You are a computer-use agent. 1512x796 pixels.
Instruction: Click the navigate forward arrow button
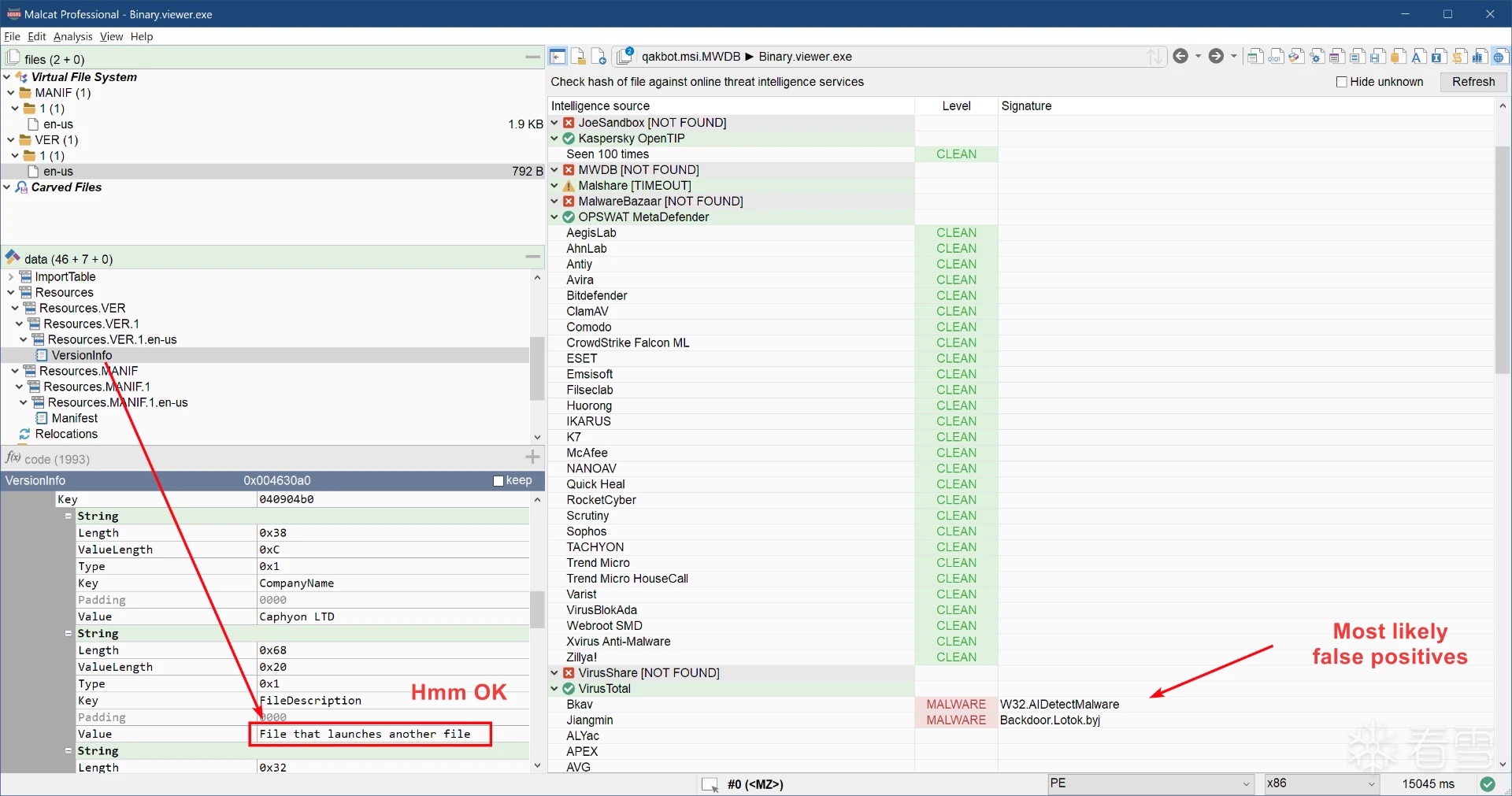tap(1216, 56)
